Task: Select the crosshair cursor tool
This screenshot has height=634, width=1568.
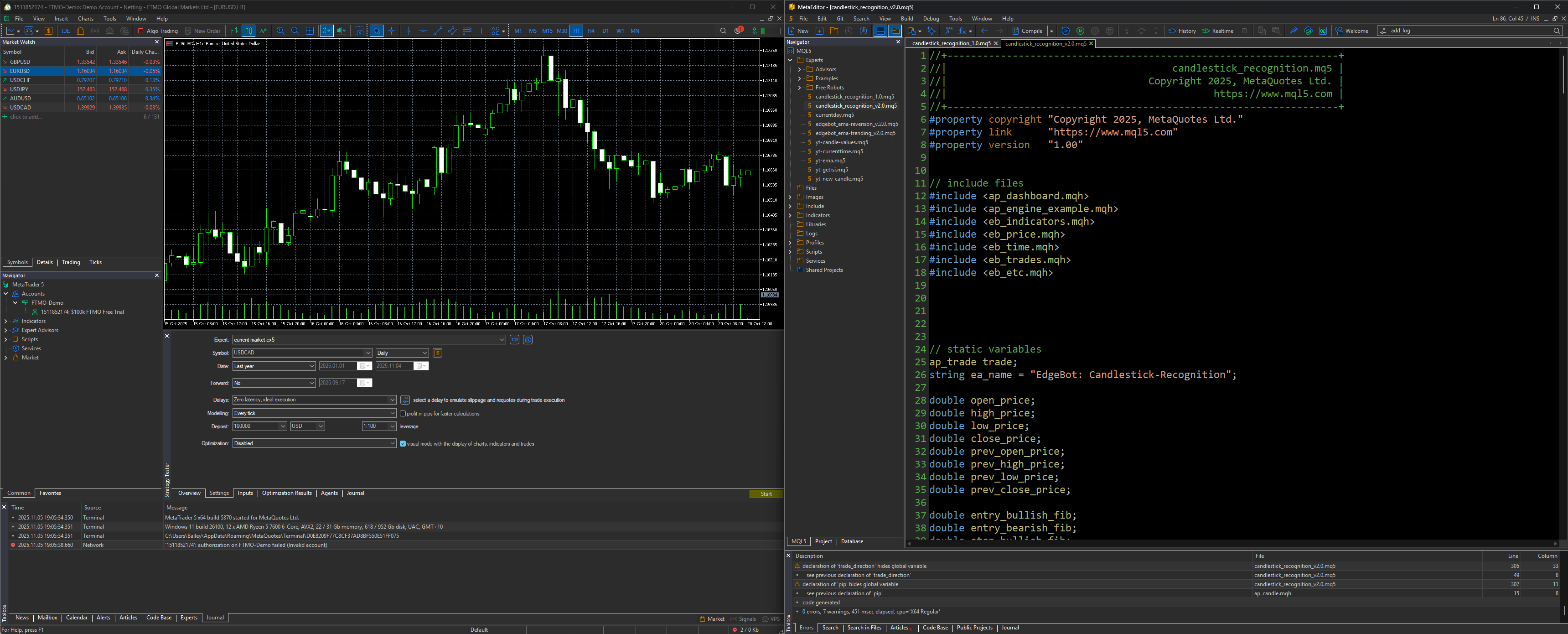Action: (x=391, y=31)
